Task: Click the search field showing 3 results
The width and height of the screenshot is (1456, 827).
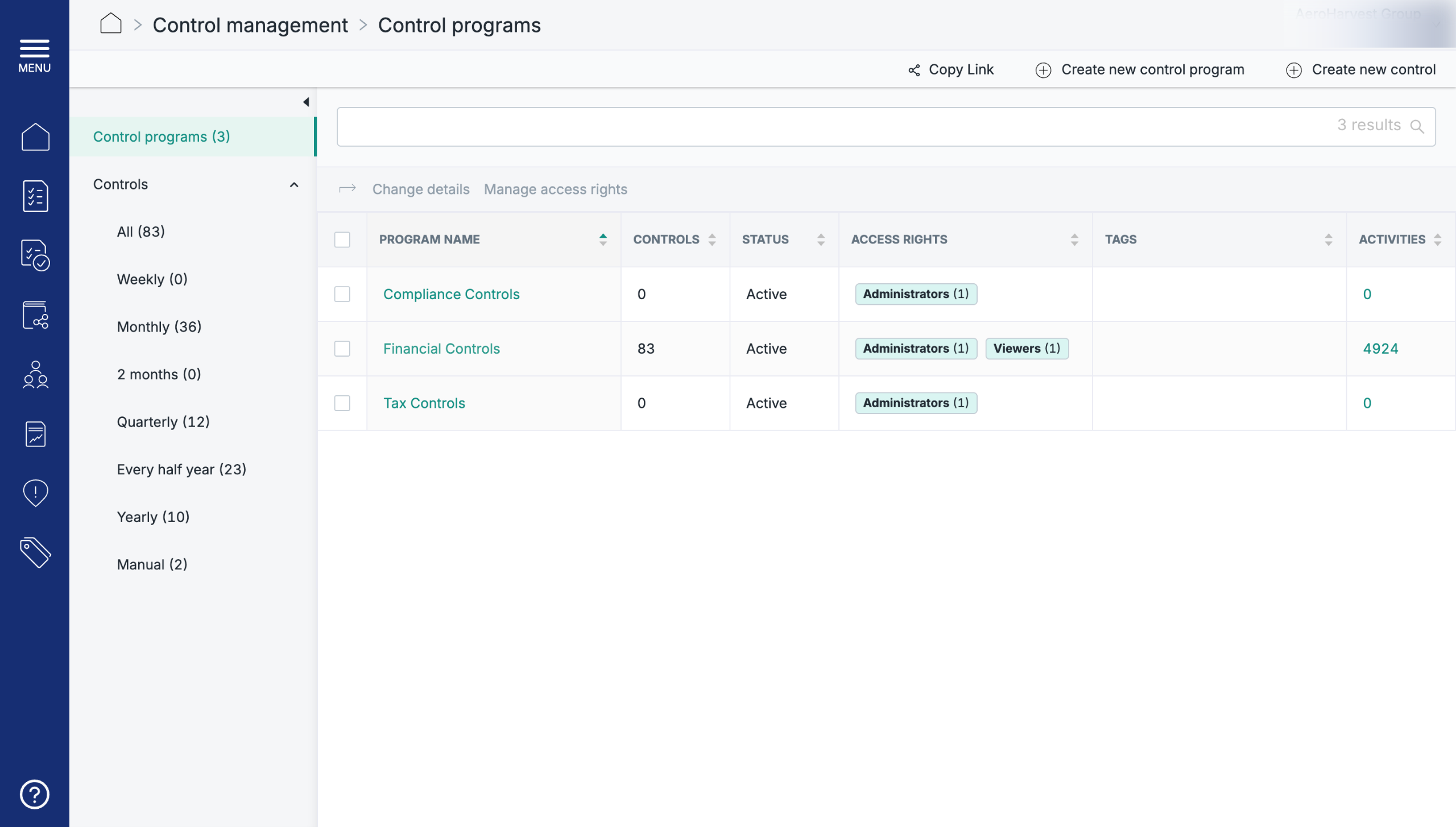Action: click(886, 127)
